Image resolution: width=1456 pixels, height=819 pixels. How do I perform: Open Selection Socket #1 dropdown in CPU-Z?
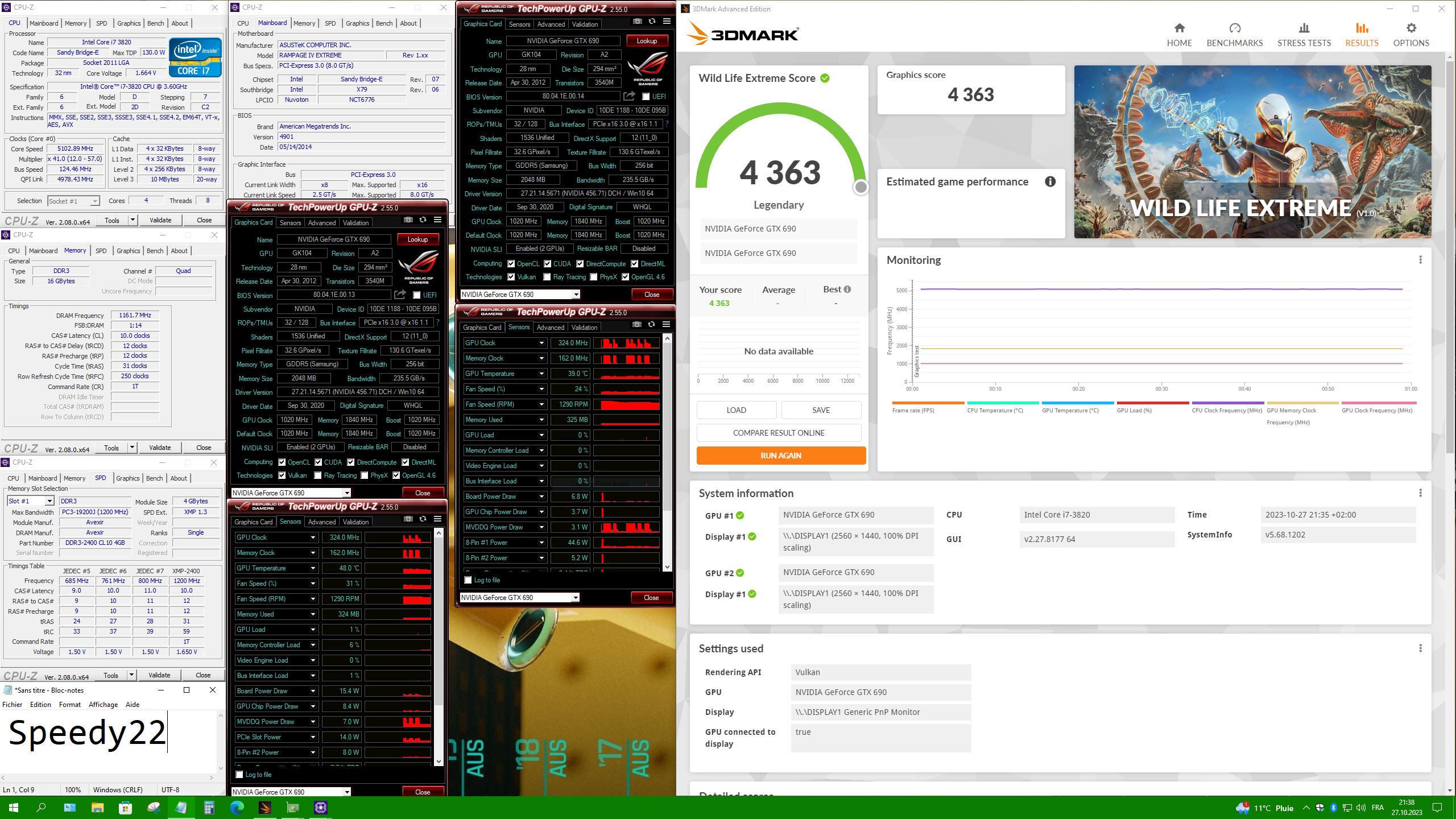click(73, 201)
